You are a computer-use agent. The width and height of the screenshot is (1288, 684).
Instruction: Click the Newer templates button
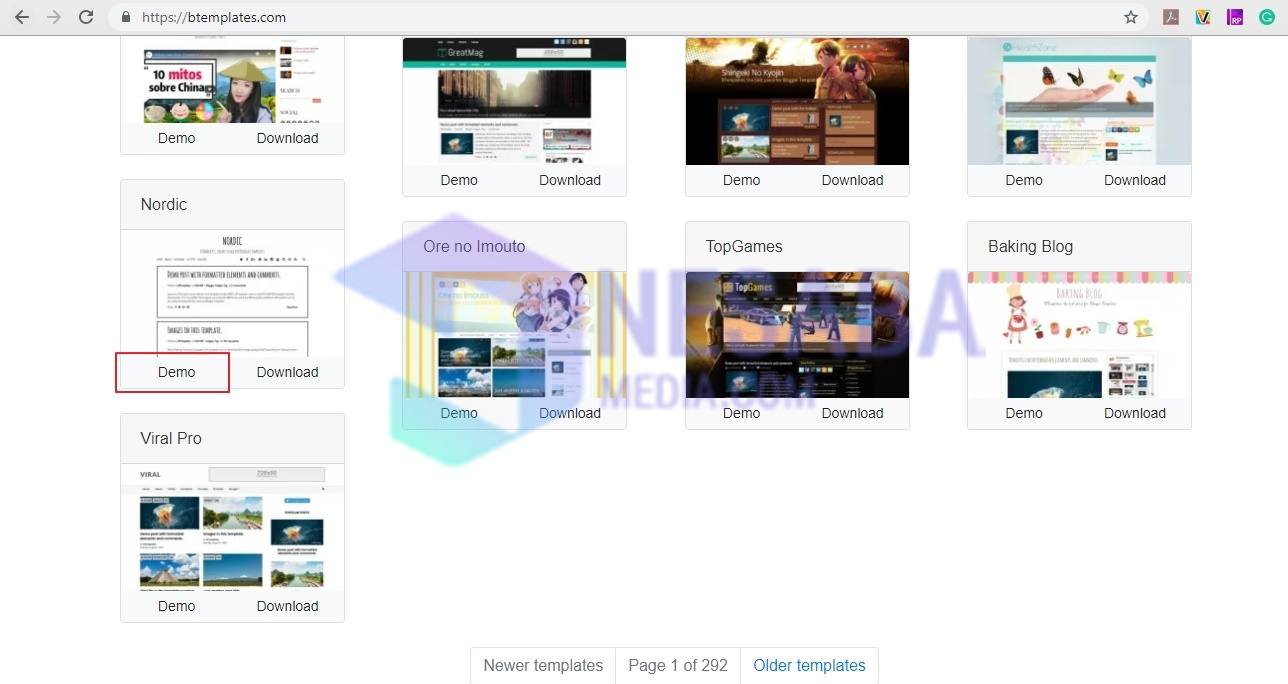pyautogui.click(x=543, y=665)
